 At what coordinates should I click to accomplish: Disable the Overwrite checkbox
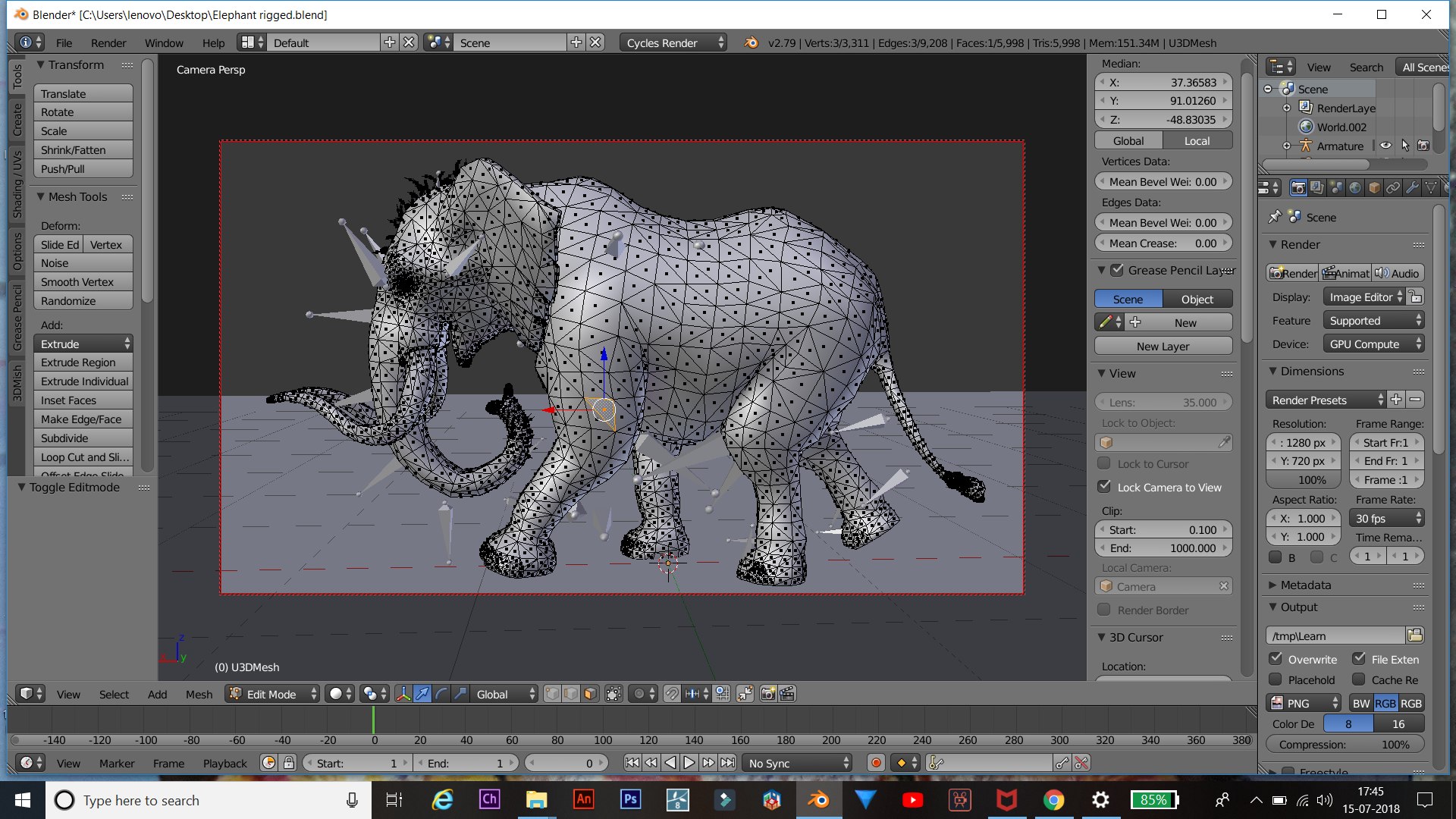(x=1276, y=658)
